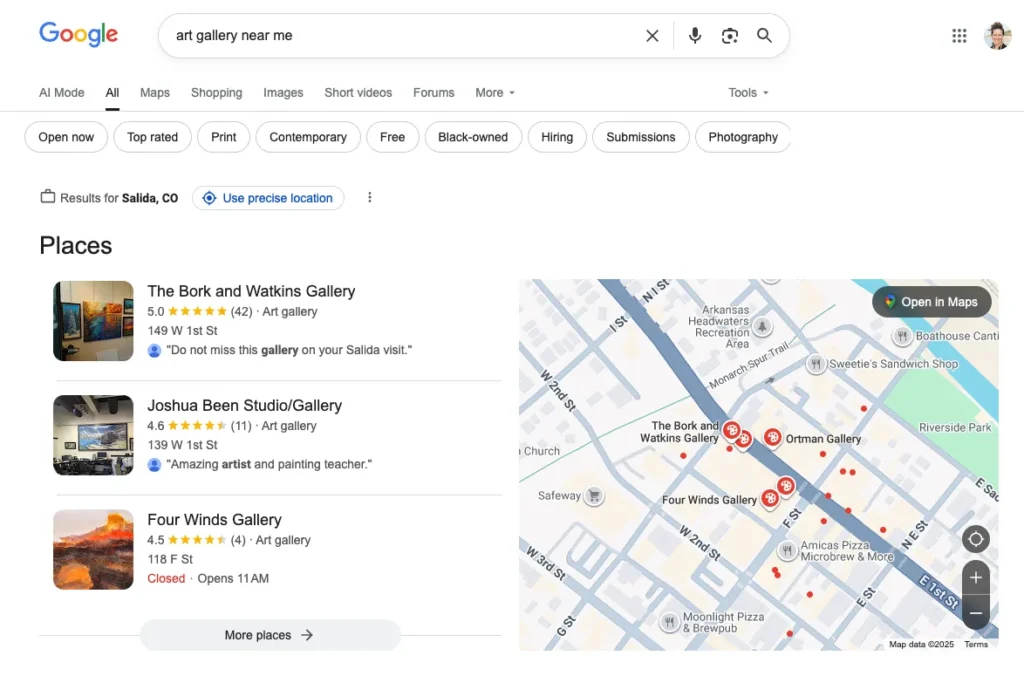
Task: Click the "149 W 1st St" address
Action: click(x=182, y=330)
